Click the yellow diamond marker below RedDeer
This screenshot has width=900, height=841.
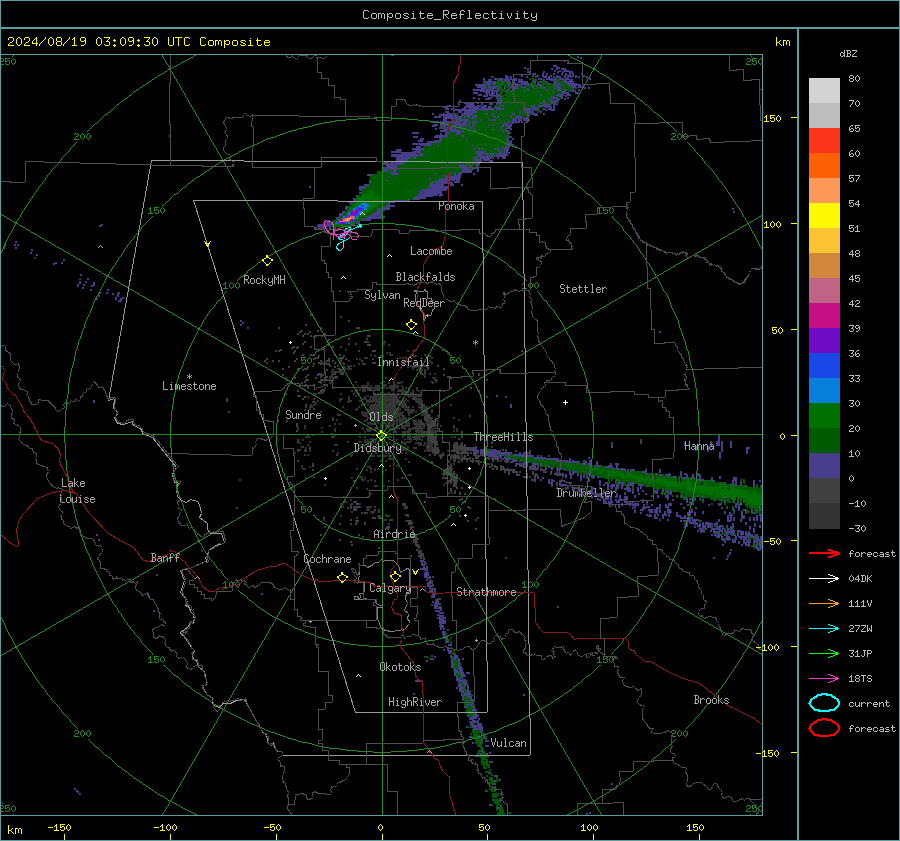point(411,325)
